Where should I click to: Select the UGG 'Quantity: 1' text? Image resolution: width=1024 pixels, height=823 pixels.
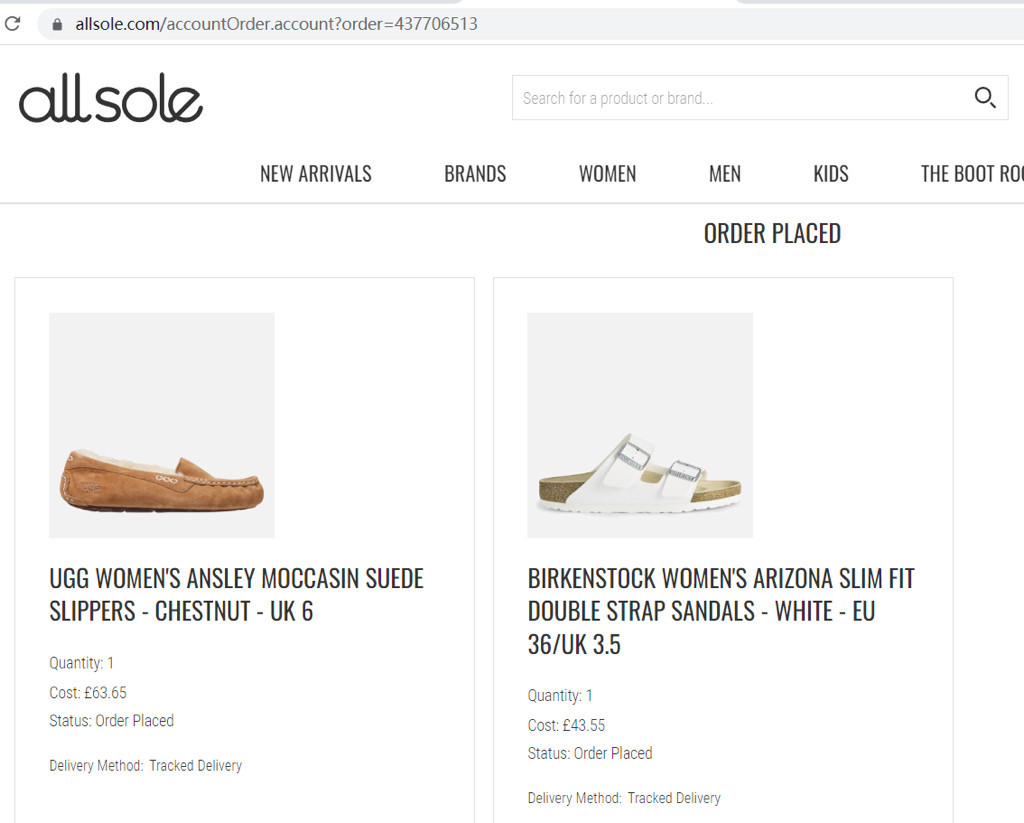[x=82, y=663]
